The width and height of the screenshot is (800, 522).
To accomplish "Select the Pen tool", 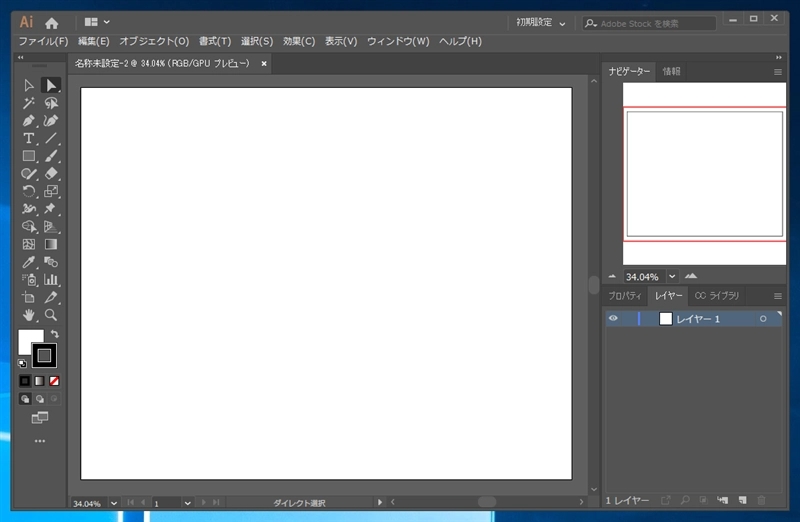I will tap(29, 121).
